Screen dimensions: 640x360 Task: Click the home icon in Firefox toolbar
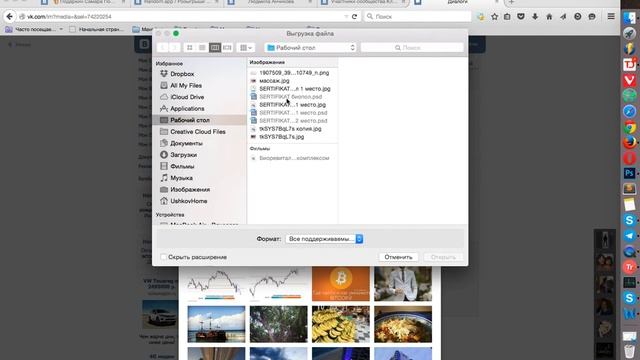coord(549,17)
